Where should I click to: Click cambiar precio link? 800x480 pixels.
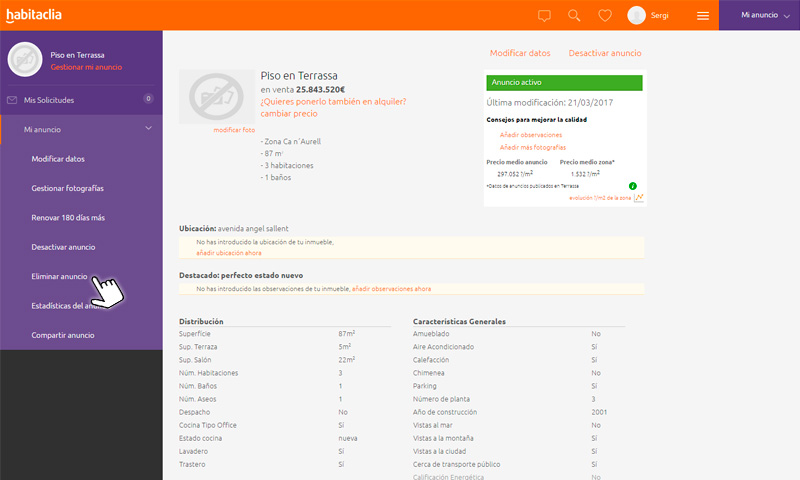click(x=289, y=114)
